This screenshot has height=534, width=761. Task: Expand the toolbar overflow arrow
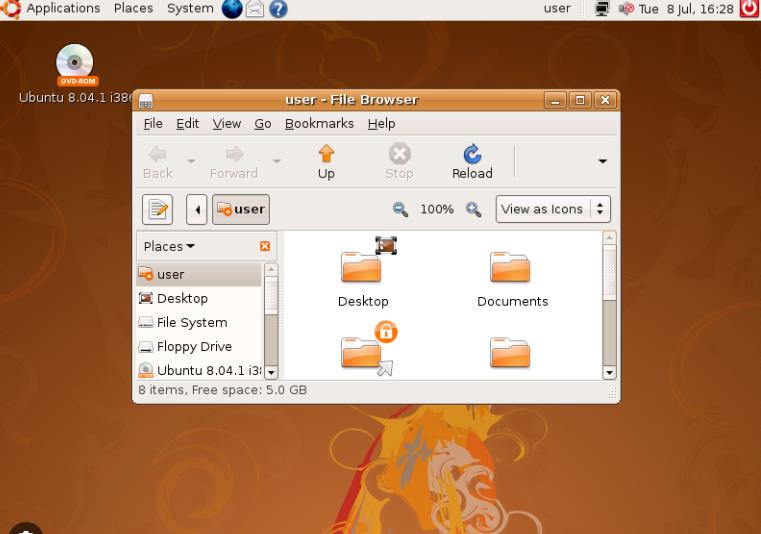pyautogui.click(x=602, y=161)
